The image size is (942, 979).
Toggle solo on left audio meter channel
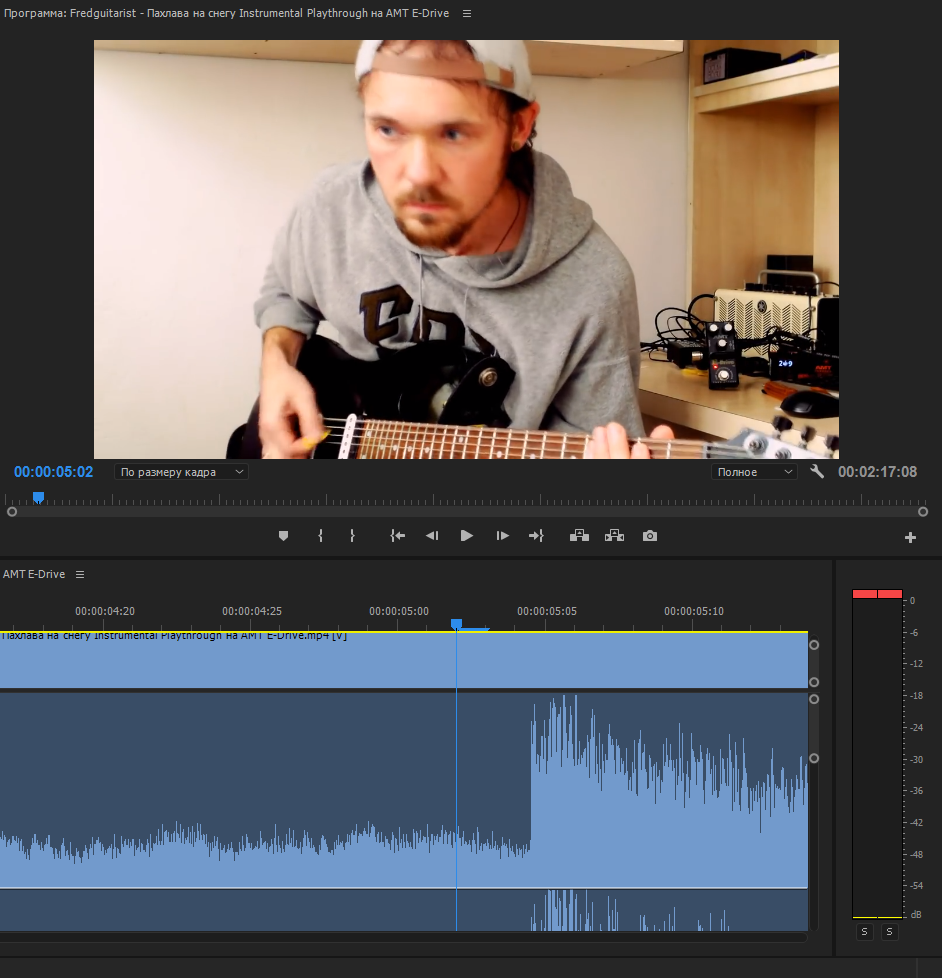click(865, 932)
